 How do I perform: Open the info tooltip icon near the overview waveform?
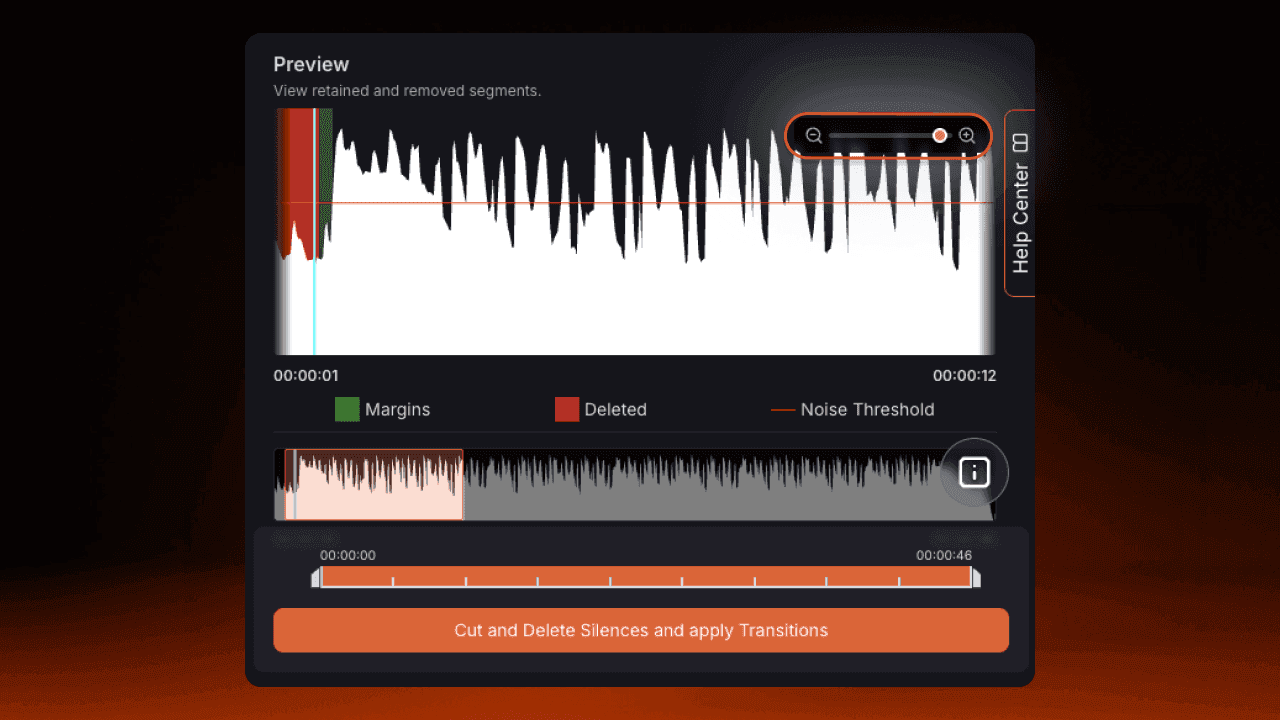(x=973, y=471)
